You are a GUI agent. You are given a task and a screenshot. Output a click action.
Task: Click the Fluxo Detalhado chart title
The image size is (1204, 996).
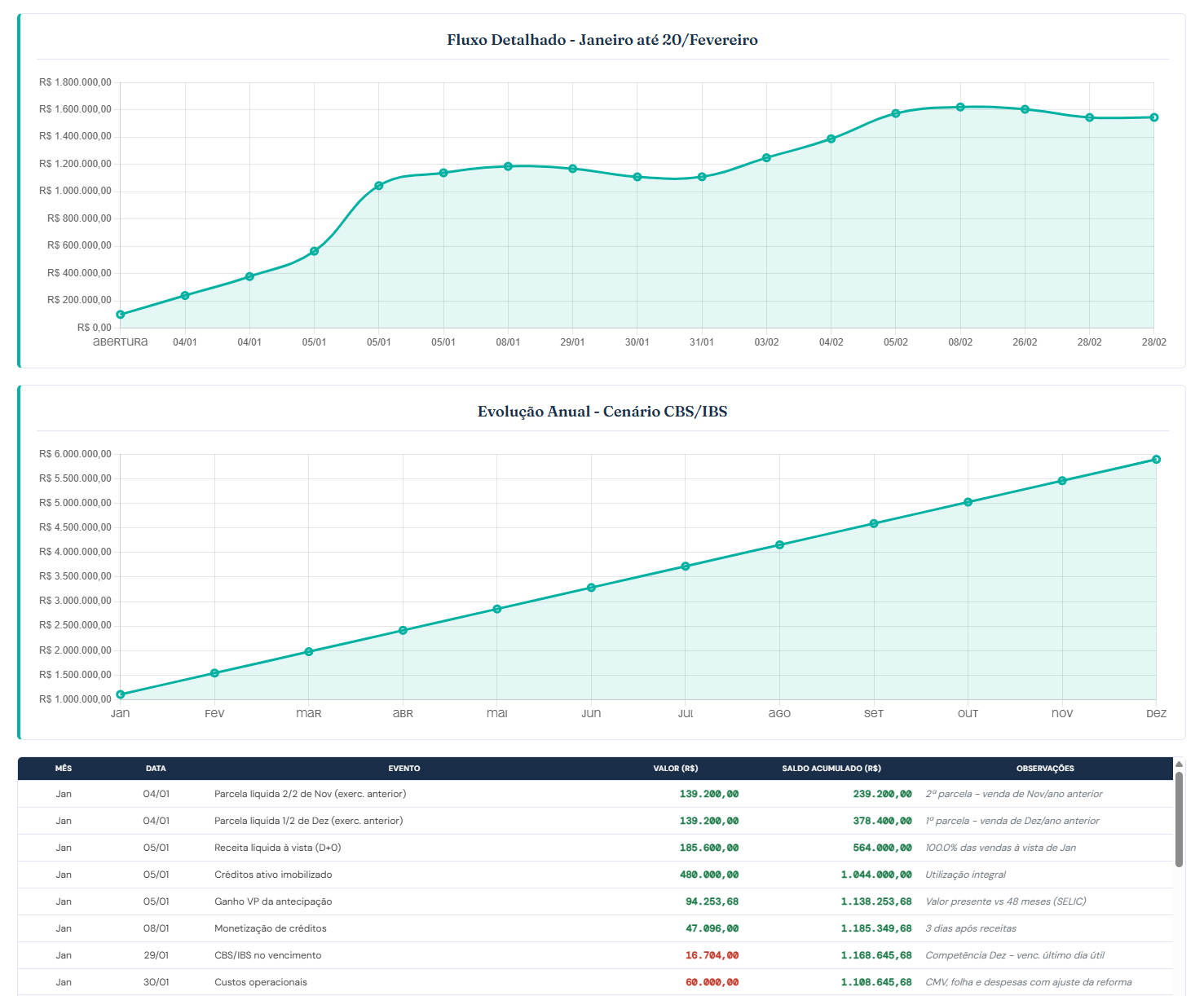point(602,40)
